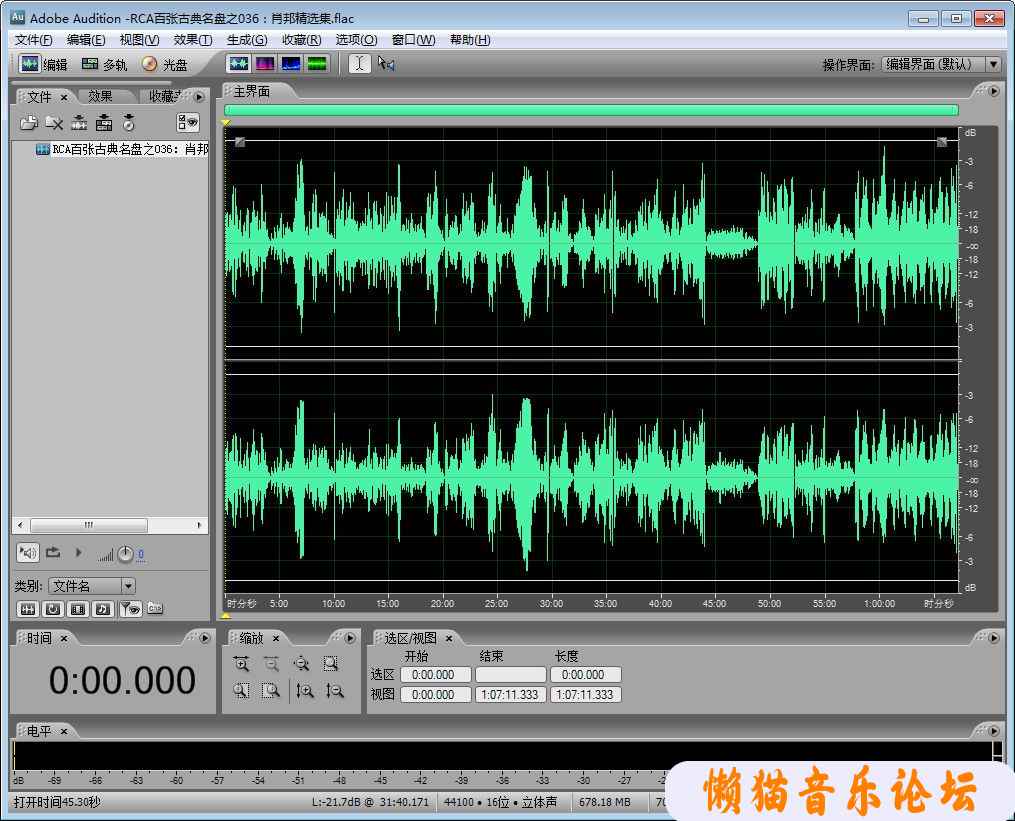This screenshot has width=1015, height=821.
Task: Select the Waveform display mode icon
Action: coord(239,63)
